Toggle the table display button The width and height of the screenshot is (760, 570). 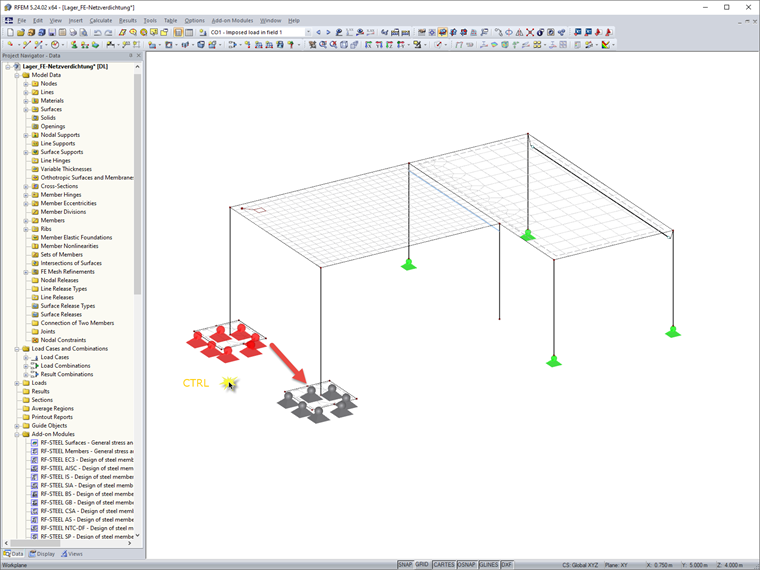tap(189, 32)
